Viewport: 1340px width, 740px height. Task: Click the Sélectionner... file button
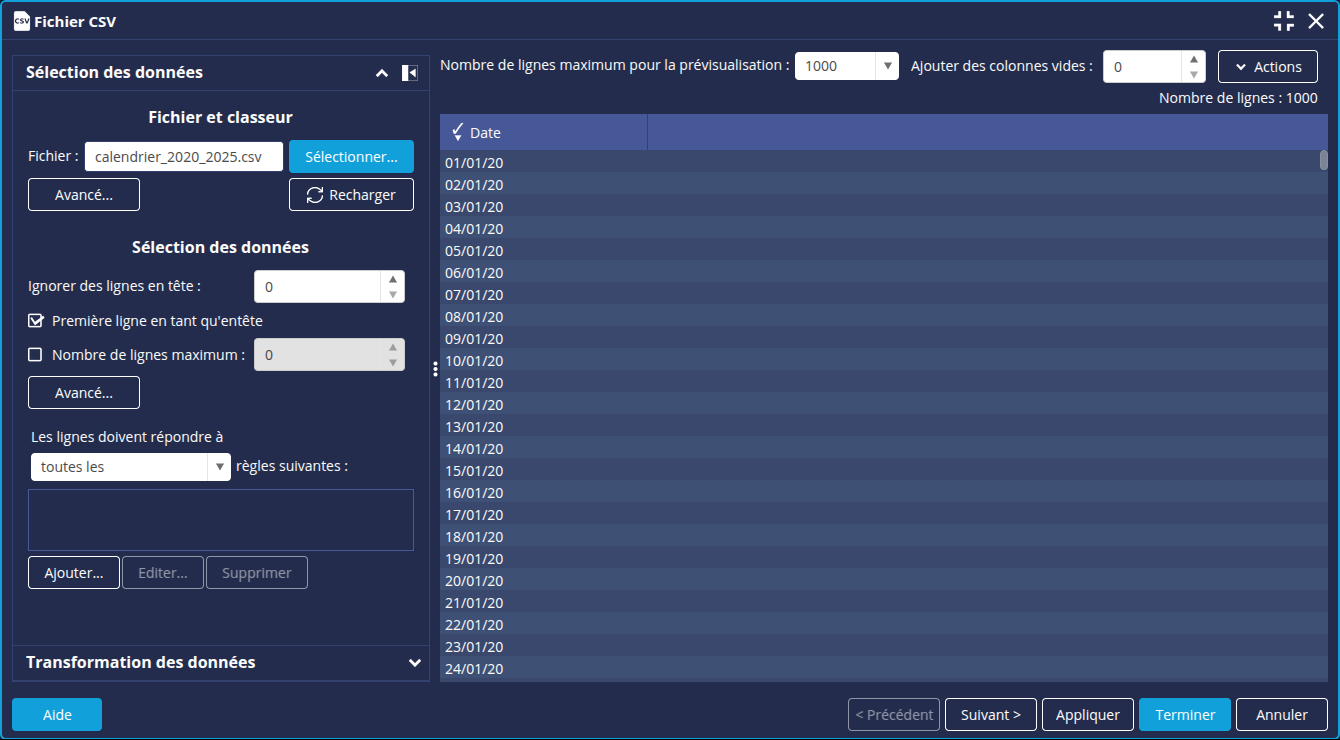click(x=351, y=157)
